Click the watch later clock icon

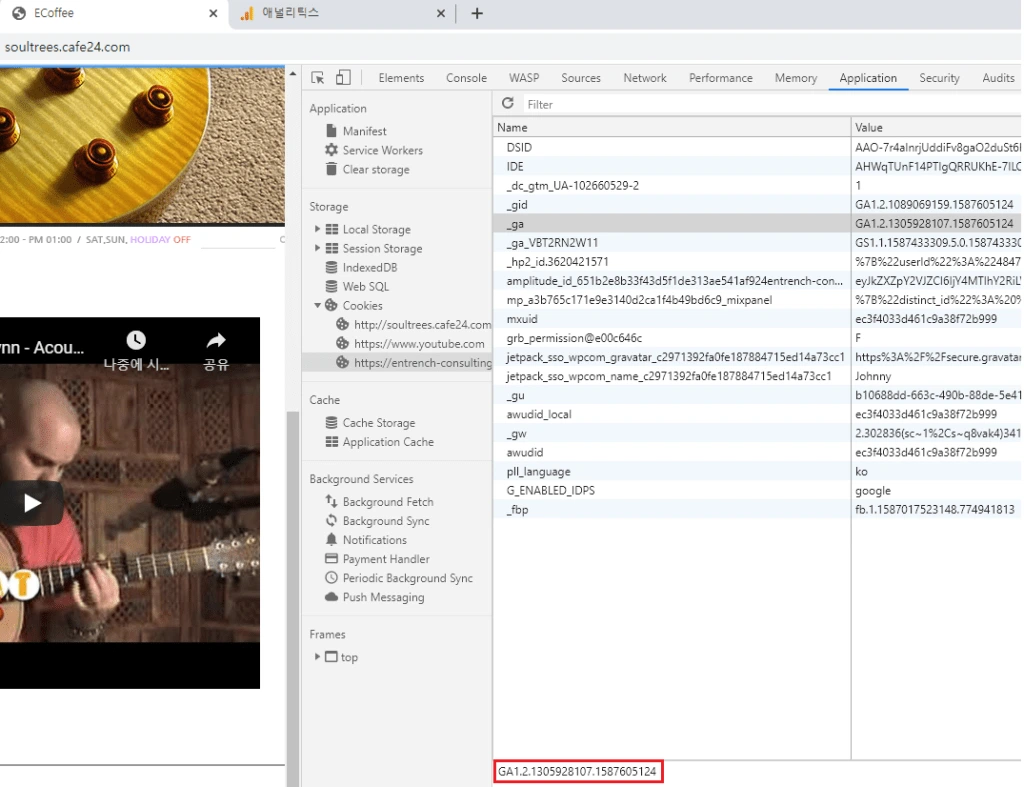coord(136,340)
